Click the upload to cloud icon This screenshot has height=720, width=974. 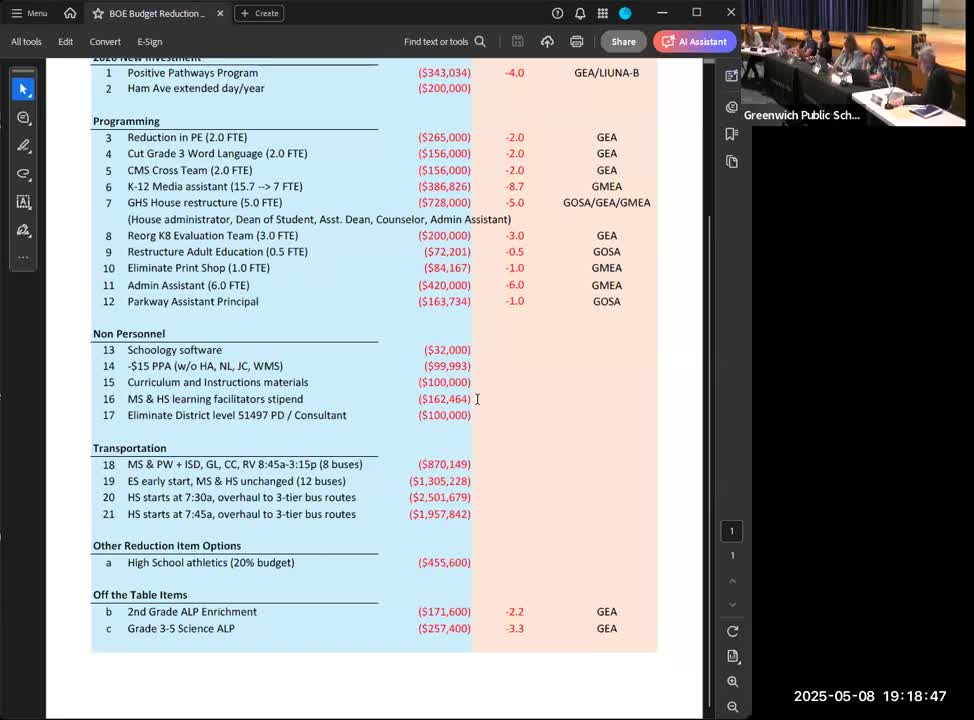(x=547, y=42)
